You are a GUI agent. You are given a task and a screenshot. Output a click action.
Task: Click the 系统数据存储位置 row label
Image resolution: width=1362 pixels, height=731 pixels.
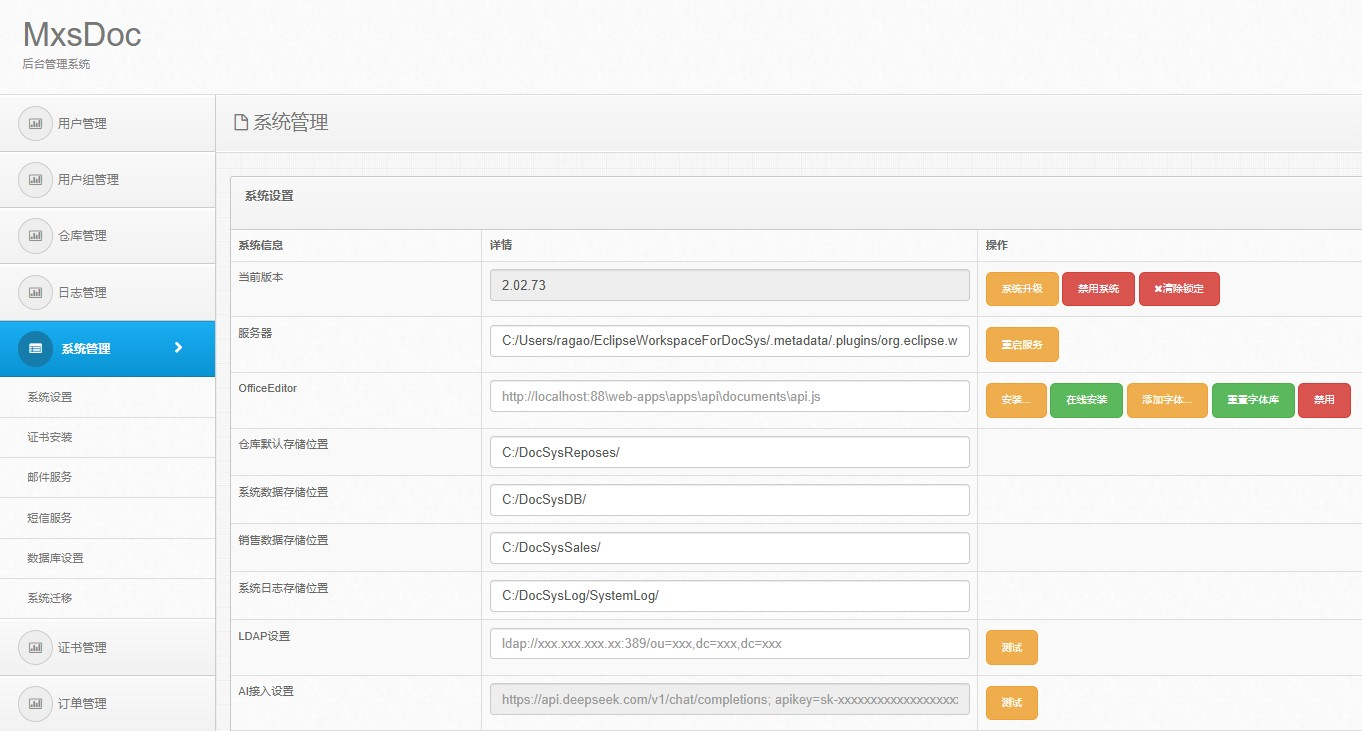pos(283,492)
